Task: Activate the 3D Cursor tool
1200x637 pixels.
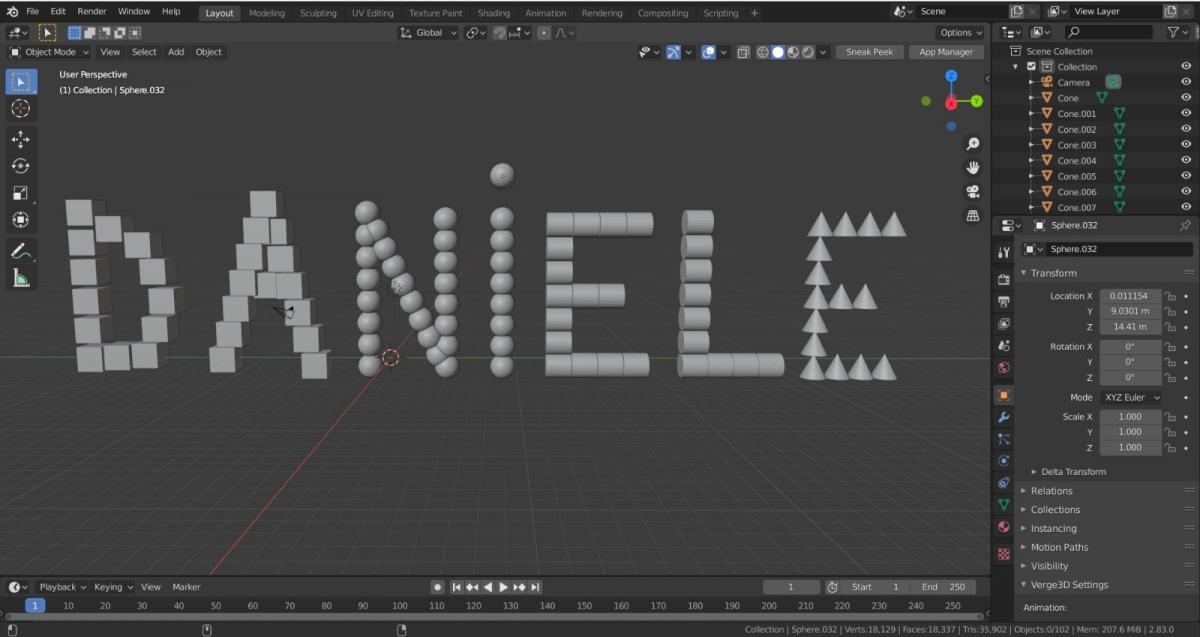Action: coord(20,108)
